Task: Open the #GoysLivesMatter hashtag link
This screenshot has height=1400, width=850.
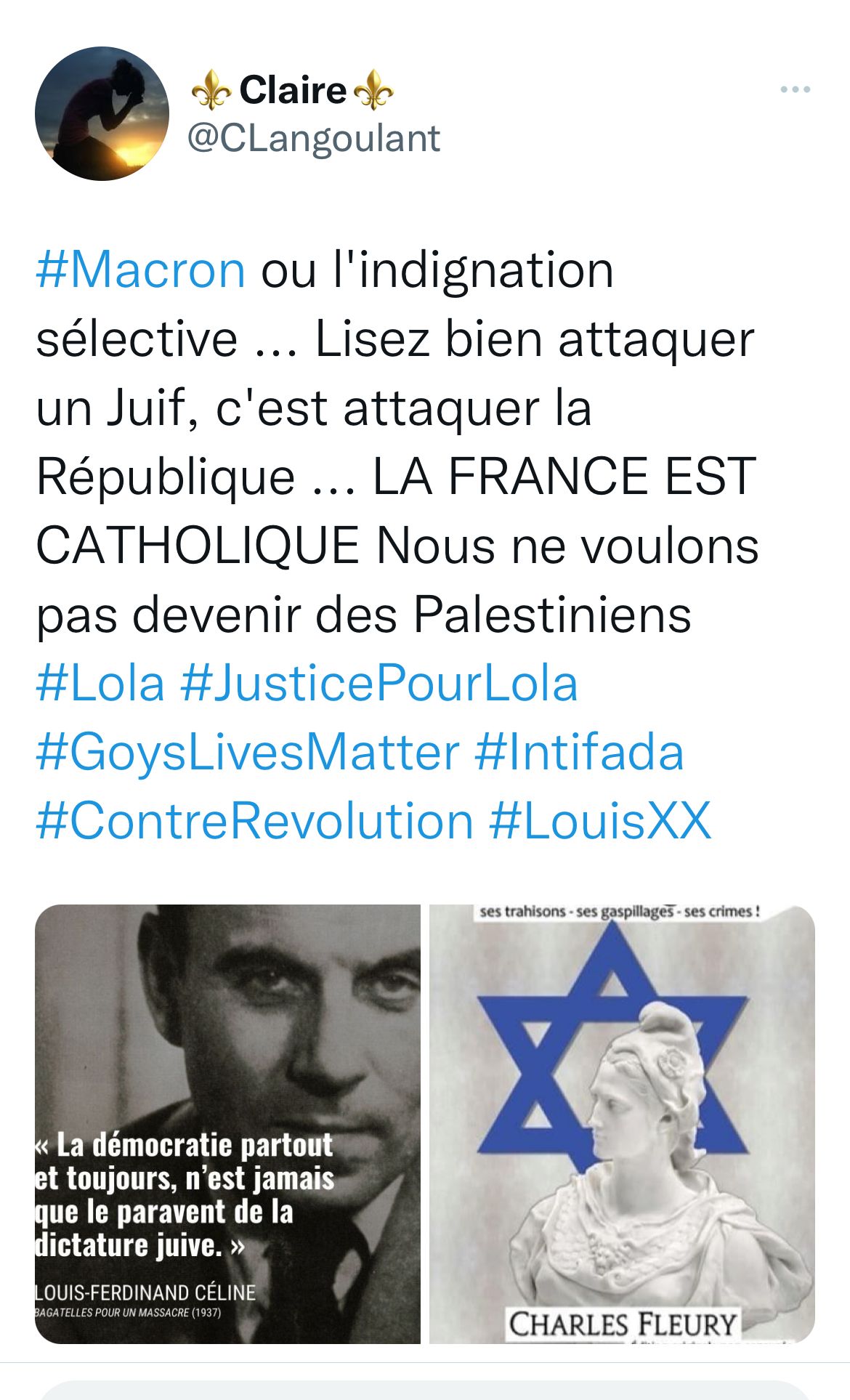Action: coord(248,753)
